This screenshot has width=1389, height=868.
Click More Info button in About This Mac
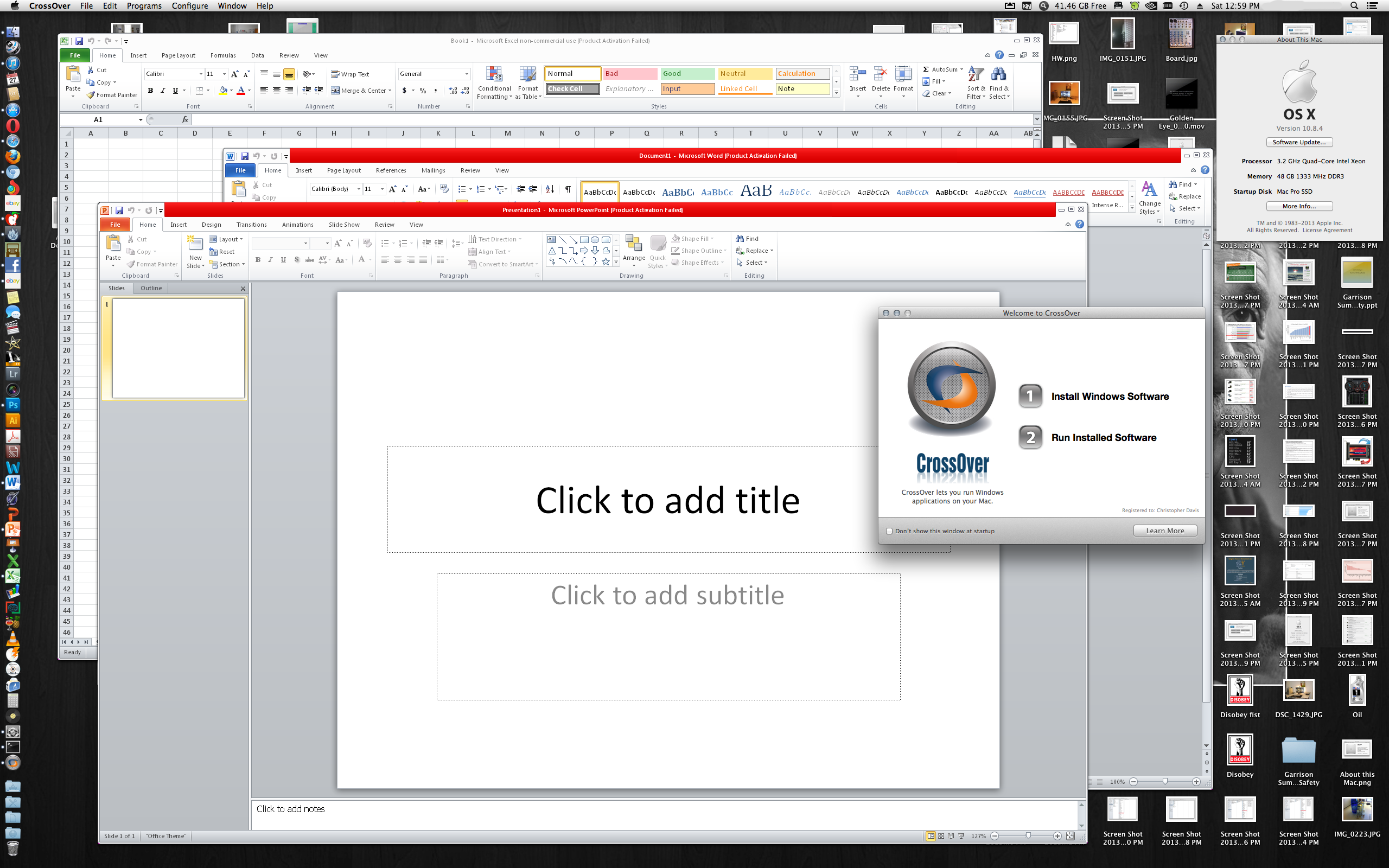1299,206
